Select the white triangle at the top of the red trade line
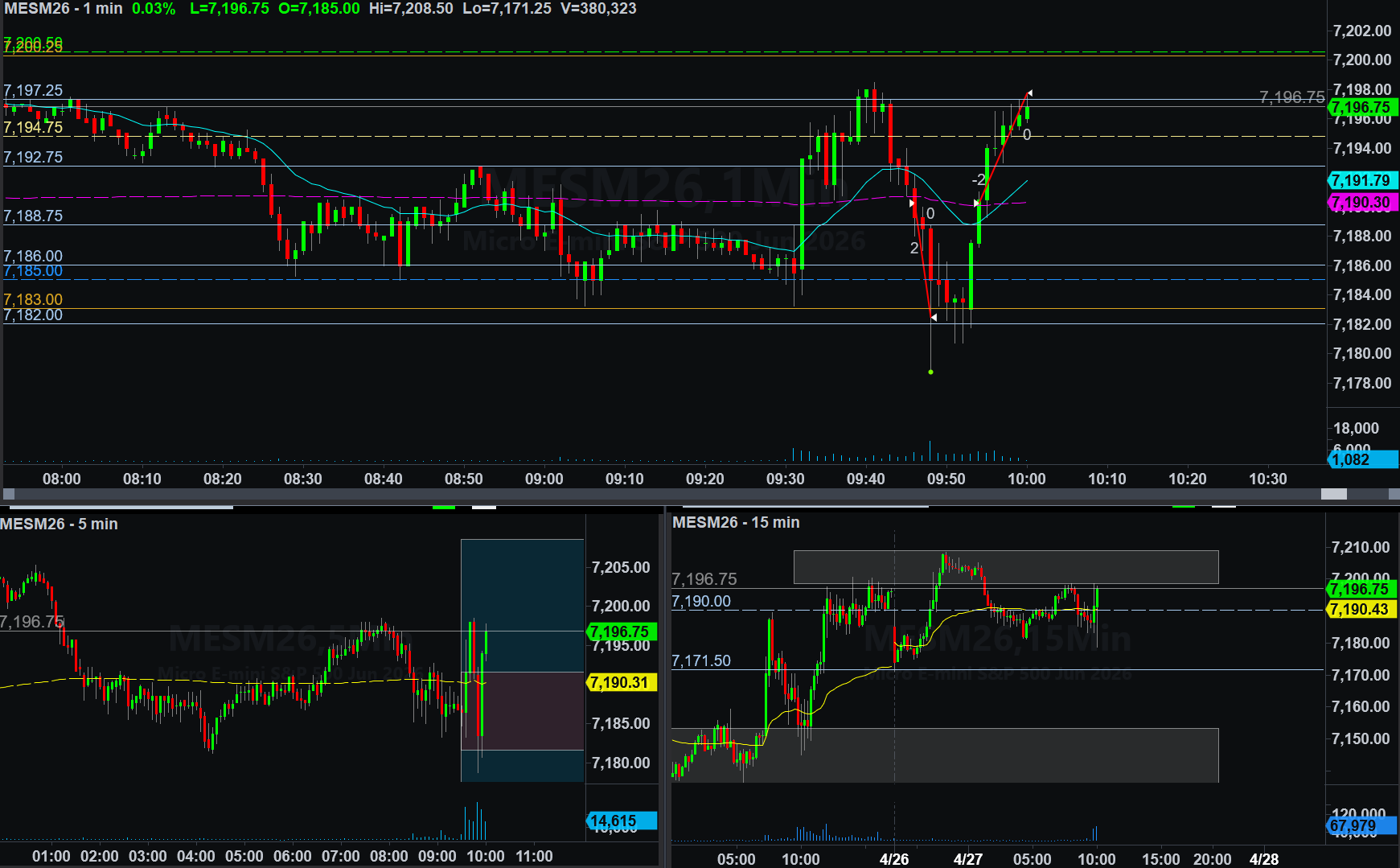This screenshot has height=868, width=1400. click(x=1029, y=93)
